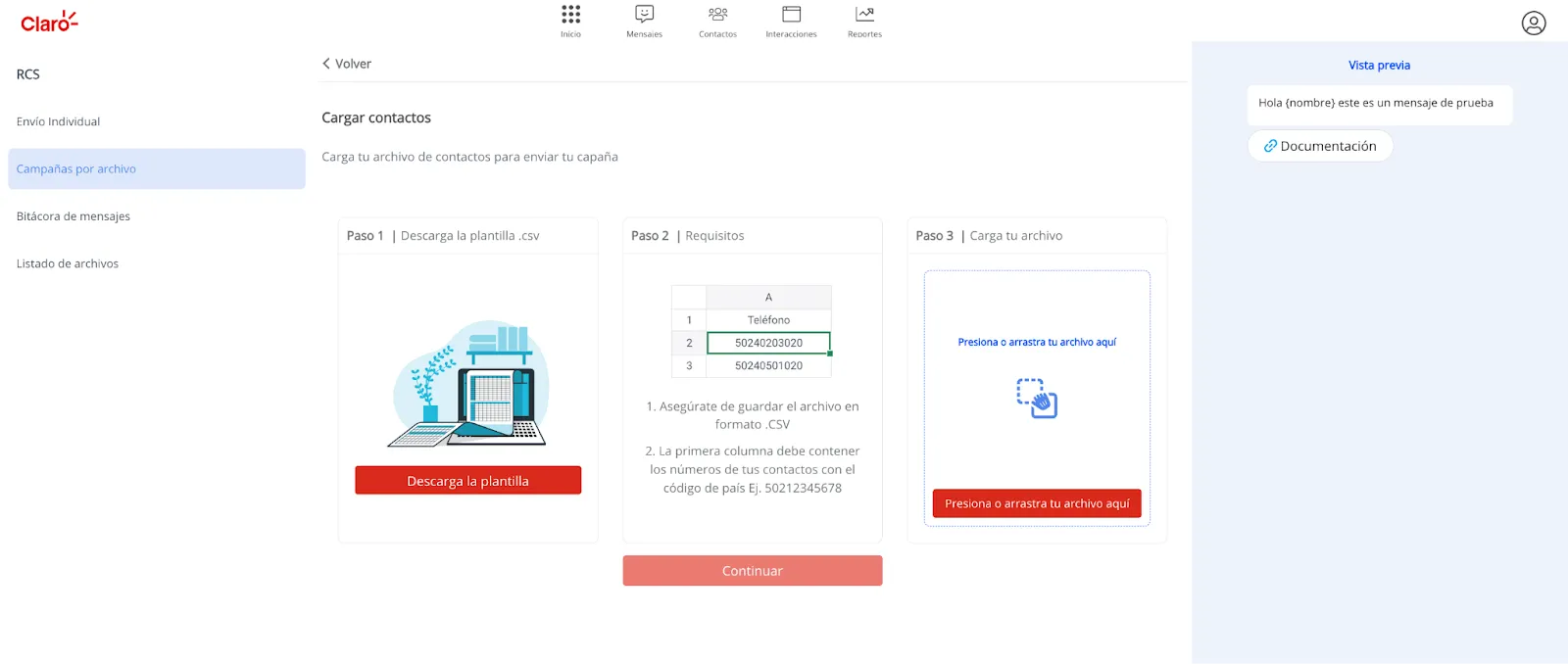Open Listado de archivos

pos(68,263)
